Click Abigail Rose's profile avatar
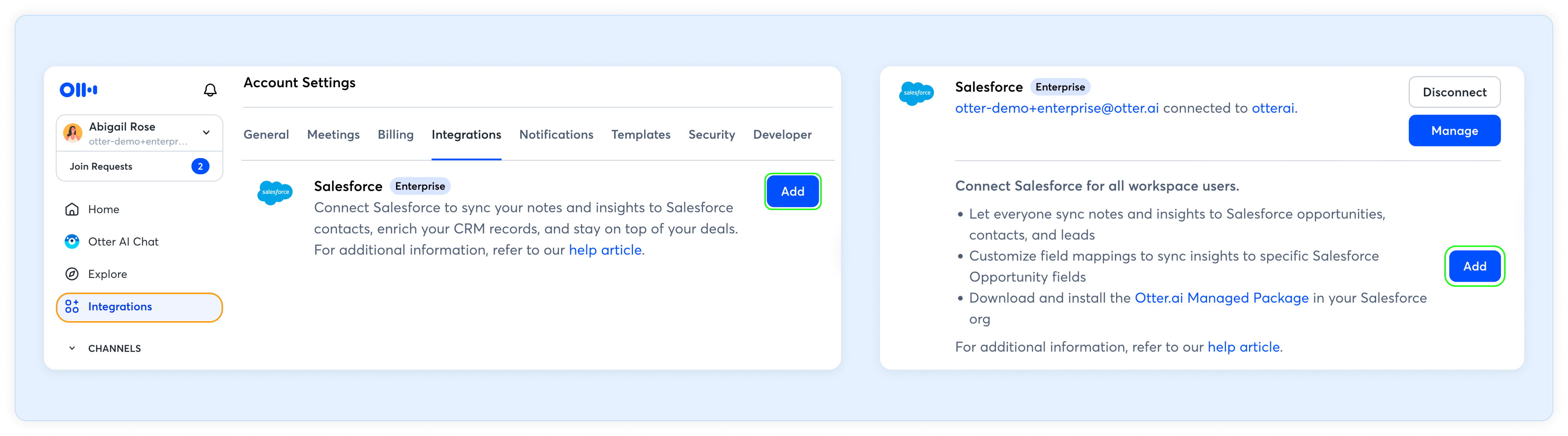This screenshot has width=1568, height=436. click(73, 133)
